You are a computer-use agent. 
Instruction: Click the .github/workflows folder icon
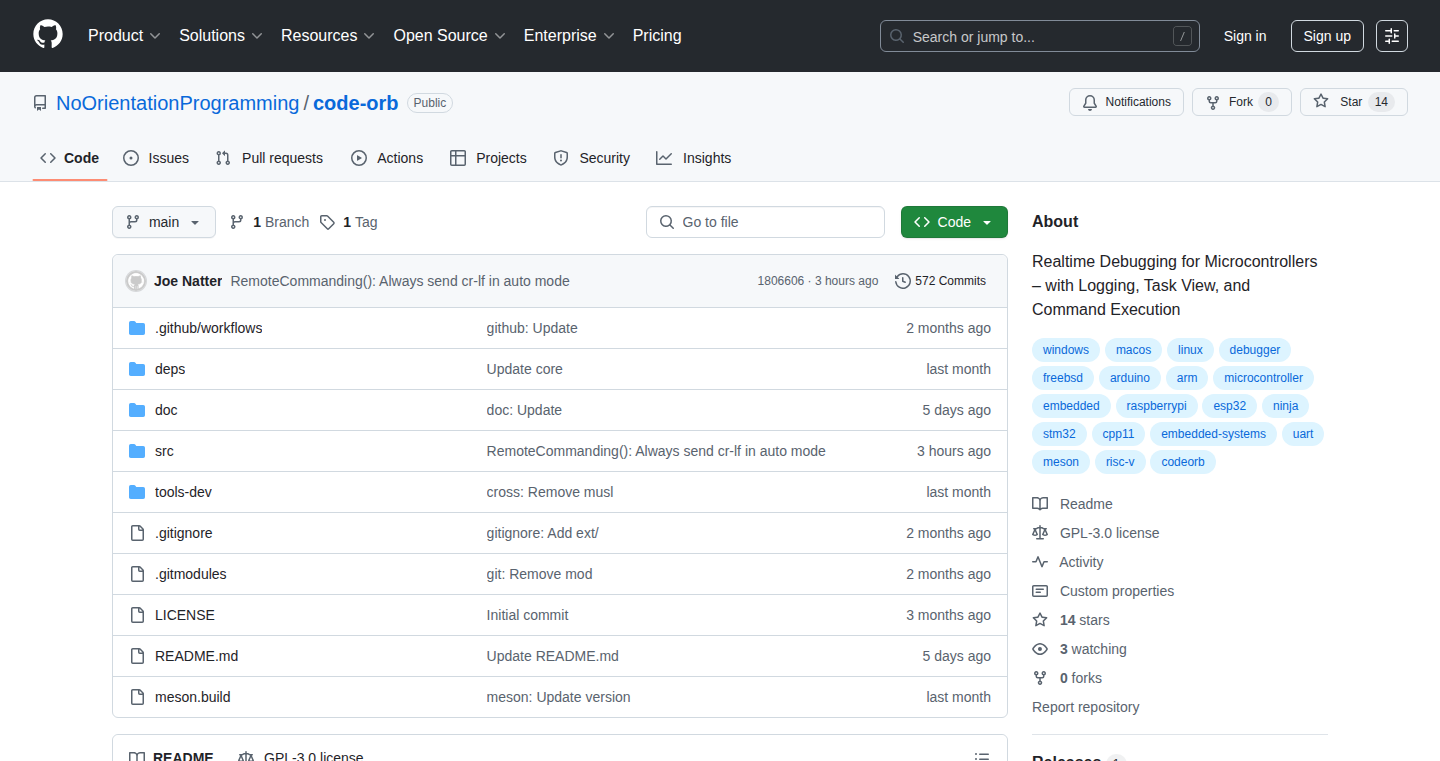pos(137,328)
